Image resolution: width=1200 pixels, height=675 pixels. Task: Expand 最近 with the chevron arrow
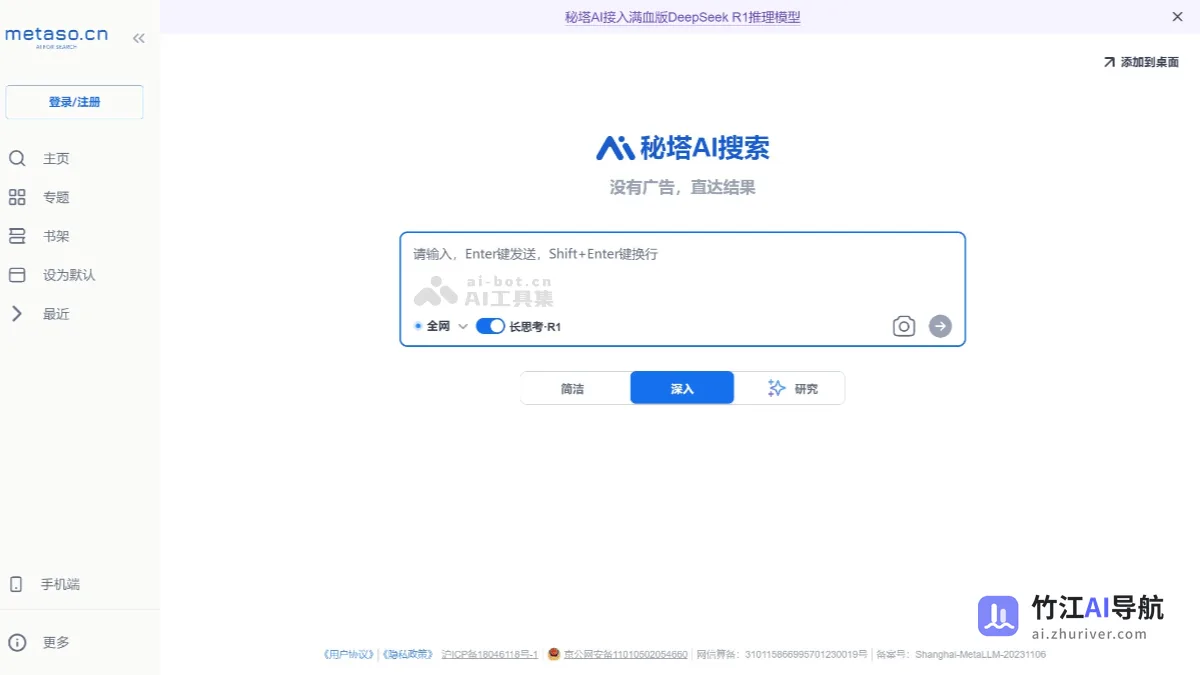point(16,314)
